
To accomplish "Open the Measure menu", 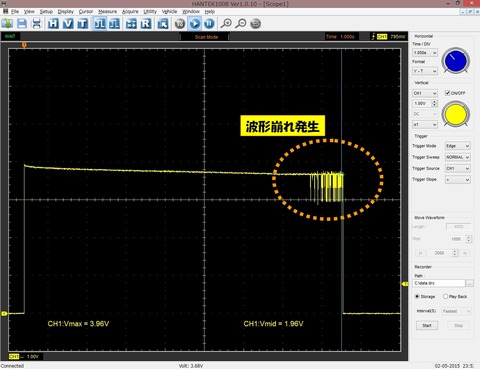I will pos(107,11).
